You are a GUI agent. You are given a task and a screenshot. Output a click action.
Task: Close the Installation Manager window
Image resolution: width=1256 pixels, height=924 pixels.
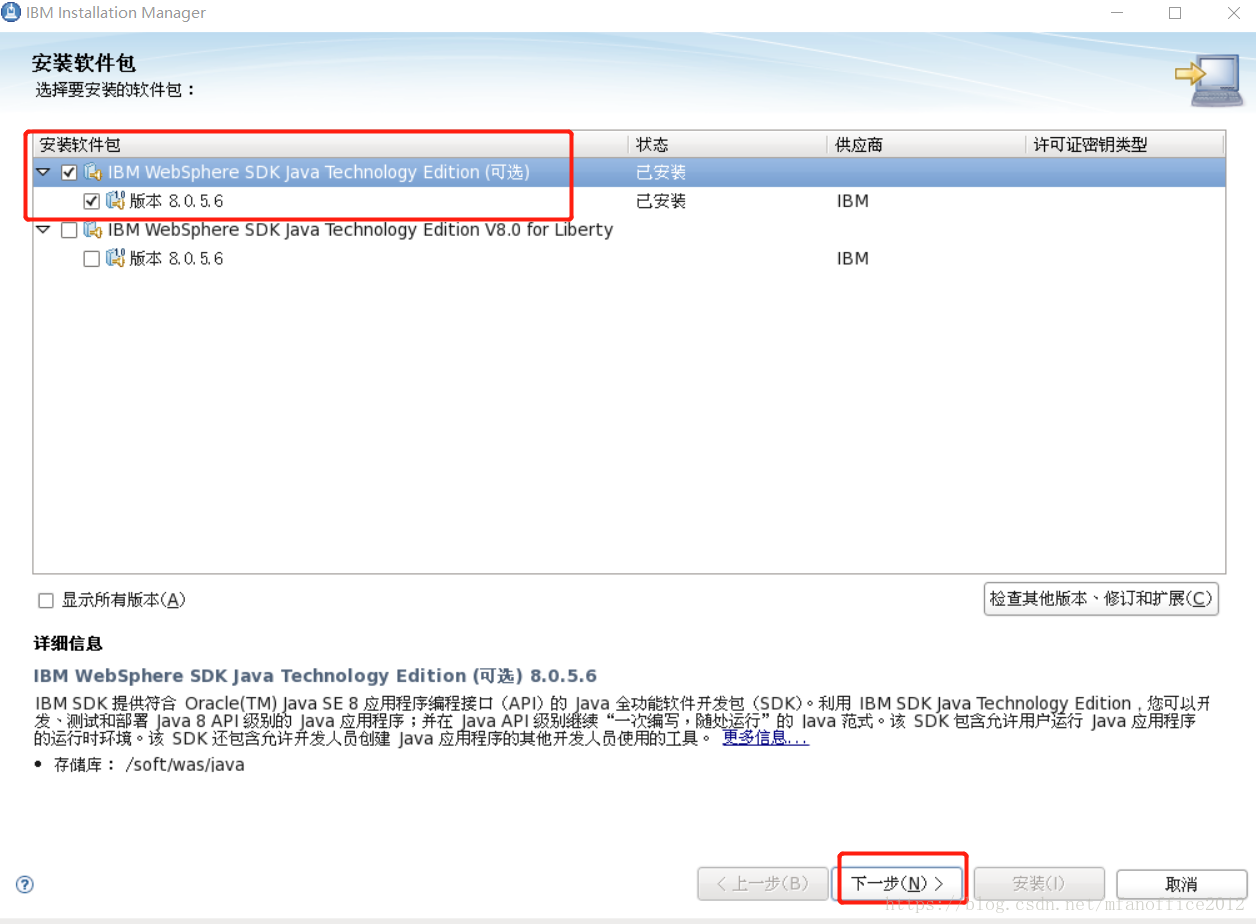coord(1234,13)
